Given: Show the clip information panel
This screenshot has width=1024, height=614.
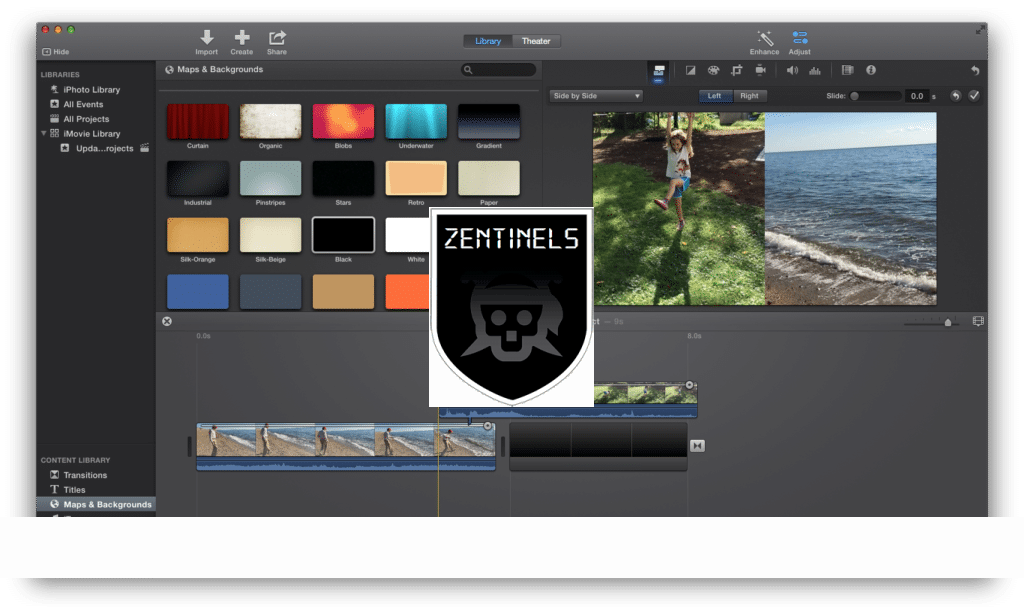Looking at the screenshot, I should [x=871, y=70].
